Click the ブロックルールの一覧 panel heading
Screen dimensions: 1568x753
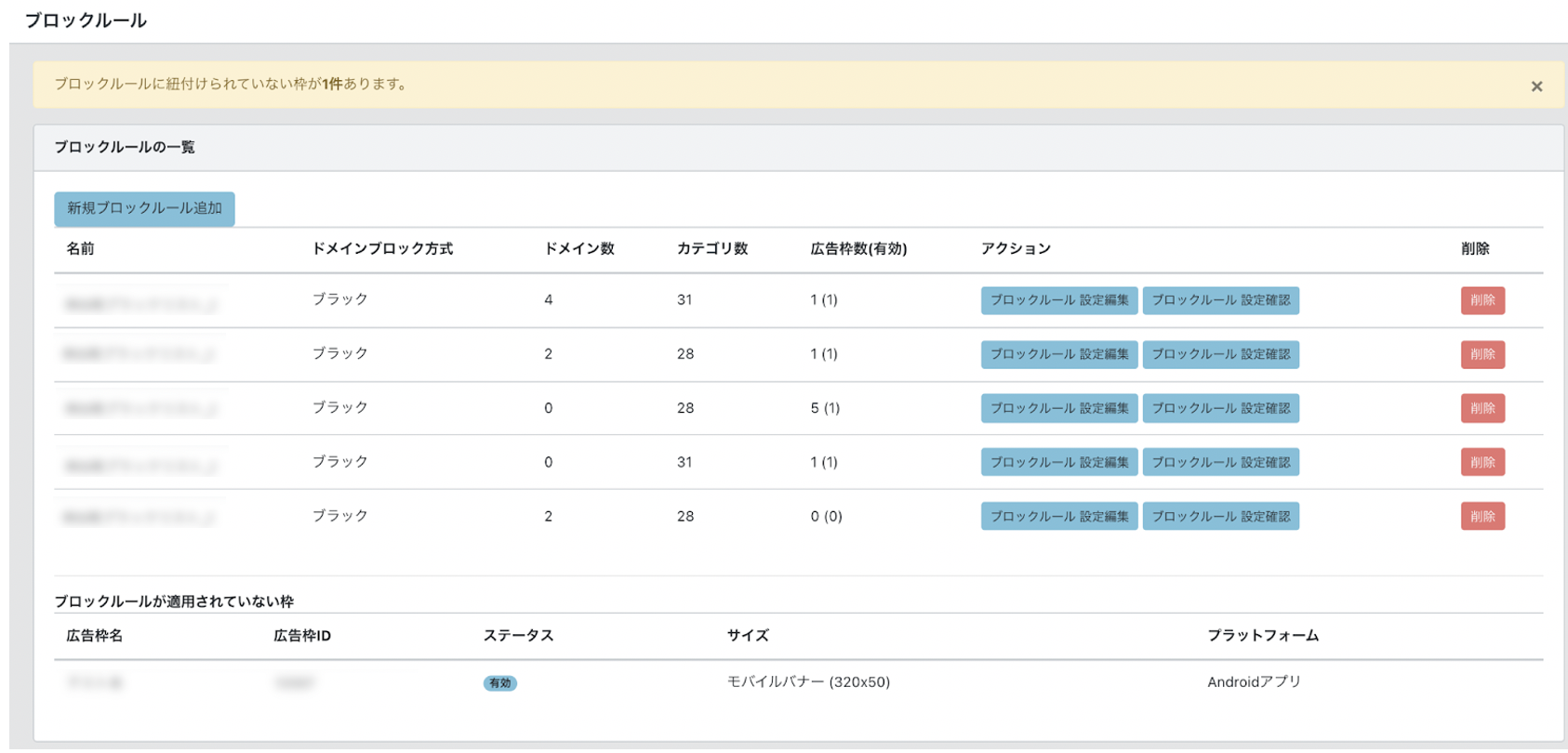(x=125, y=147)
